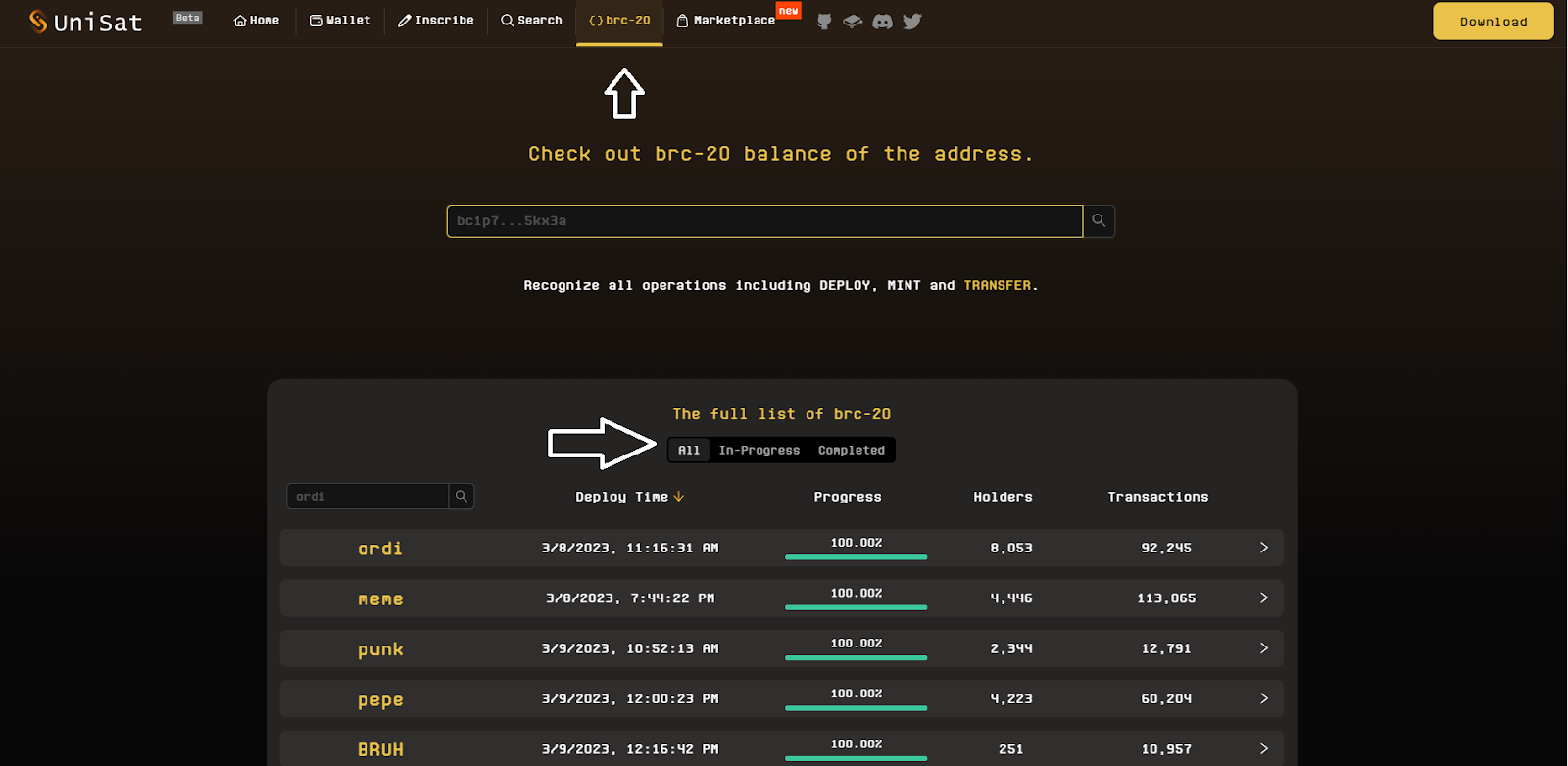This screenshot has width=1568, height=766.
Task: Open the pepe token
Action: 380,700
